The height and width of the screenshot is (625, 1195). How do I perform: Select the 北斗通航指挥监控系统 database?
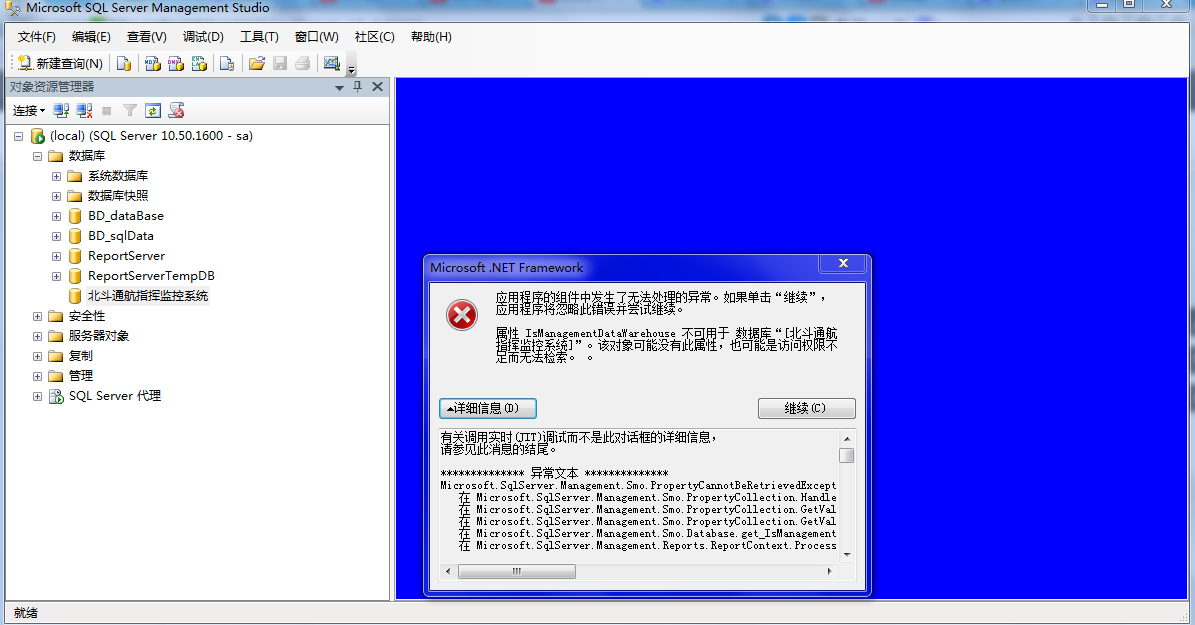point(148,296)
